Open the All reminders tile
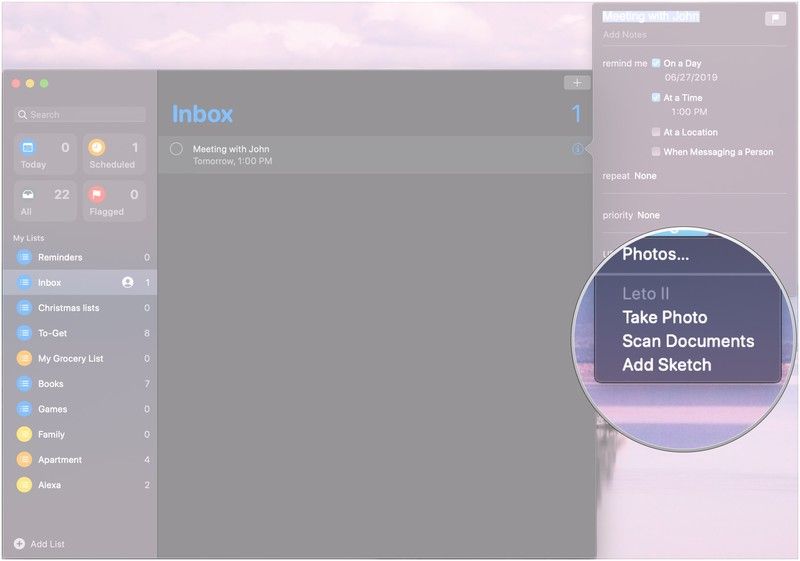 pyautogui.click(x=44, y=201)
